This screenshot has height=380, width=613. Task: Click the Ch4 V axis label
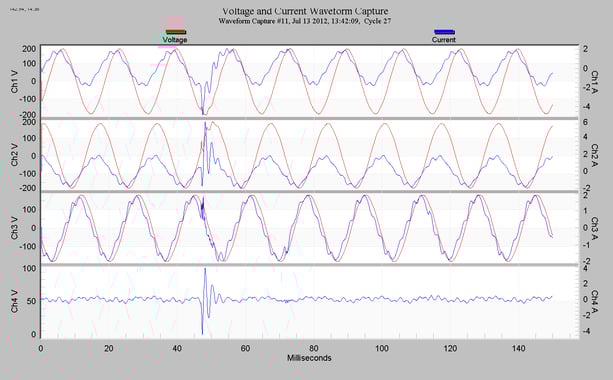[x=14, y=302]
